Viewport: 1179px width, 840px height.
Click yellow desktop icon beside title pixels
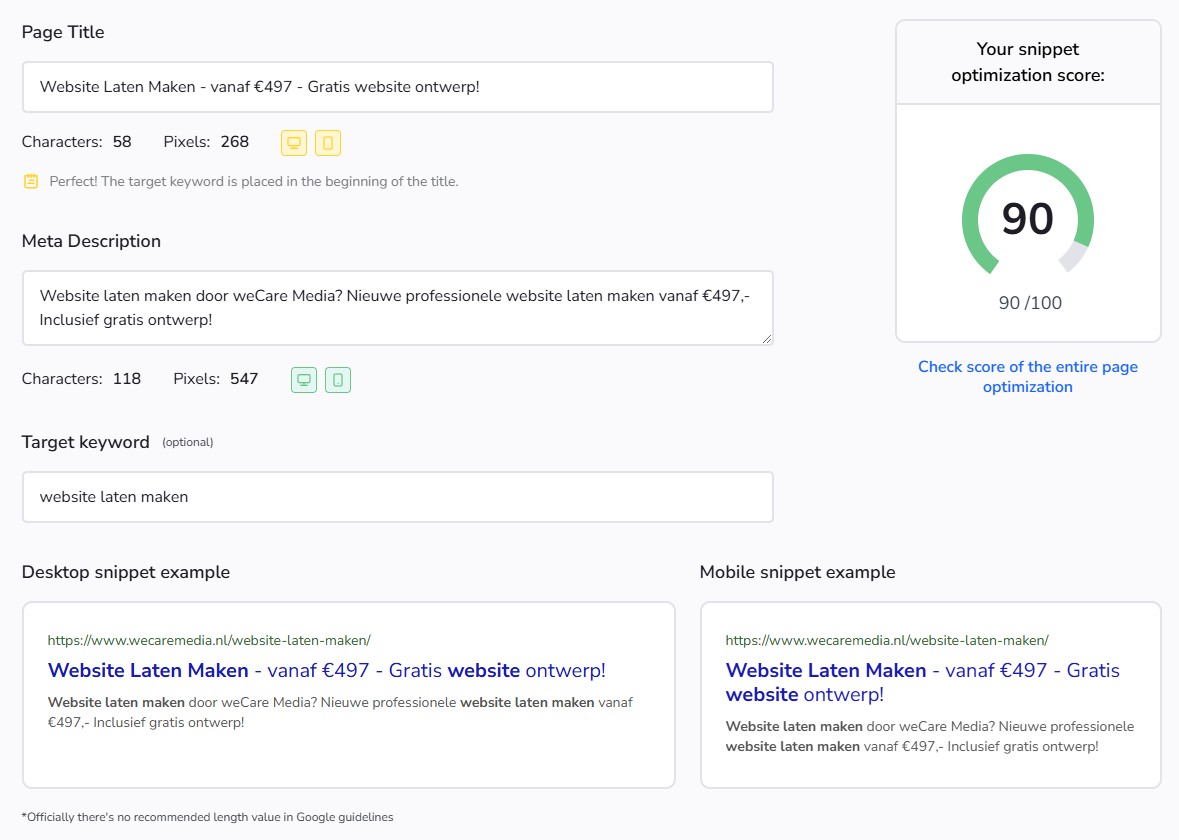point(294,143)
